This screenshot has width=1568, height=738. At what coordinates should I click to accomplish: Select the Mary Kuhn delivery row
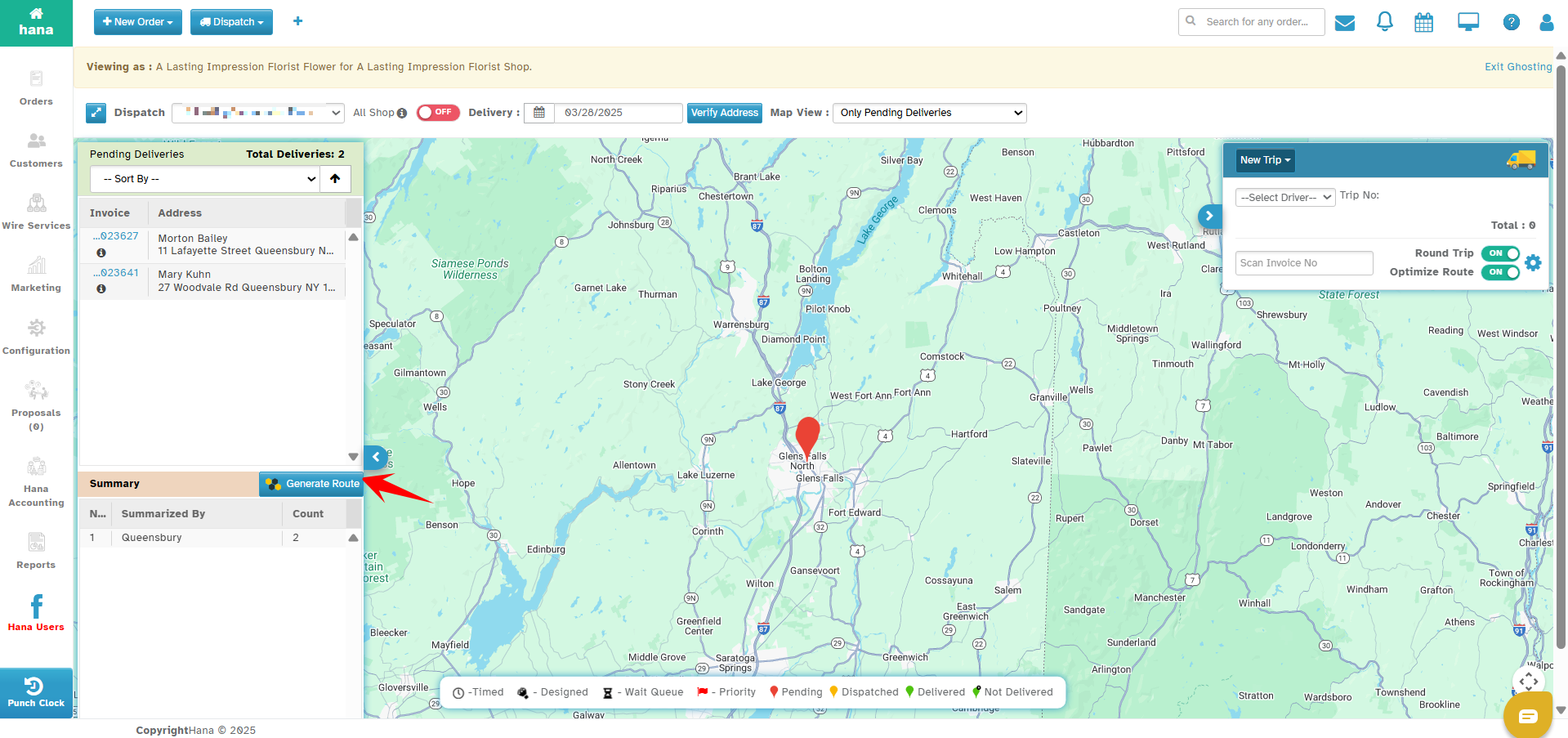pyautogui.click(x=212, y=281)
